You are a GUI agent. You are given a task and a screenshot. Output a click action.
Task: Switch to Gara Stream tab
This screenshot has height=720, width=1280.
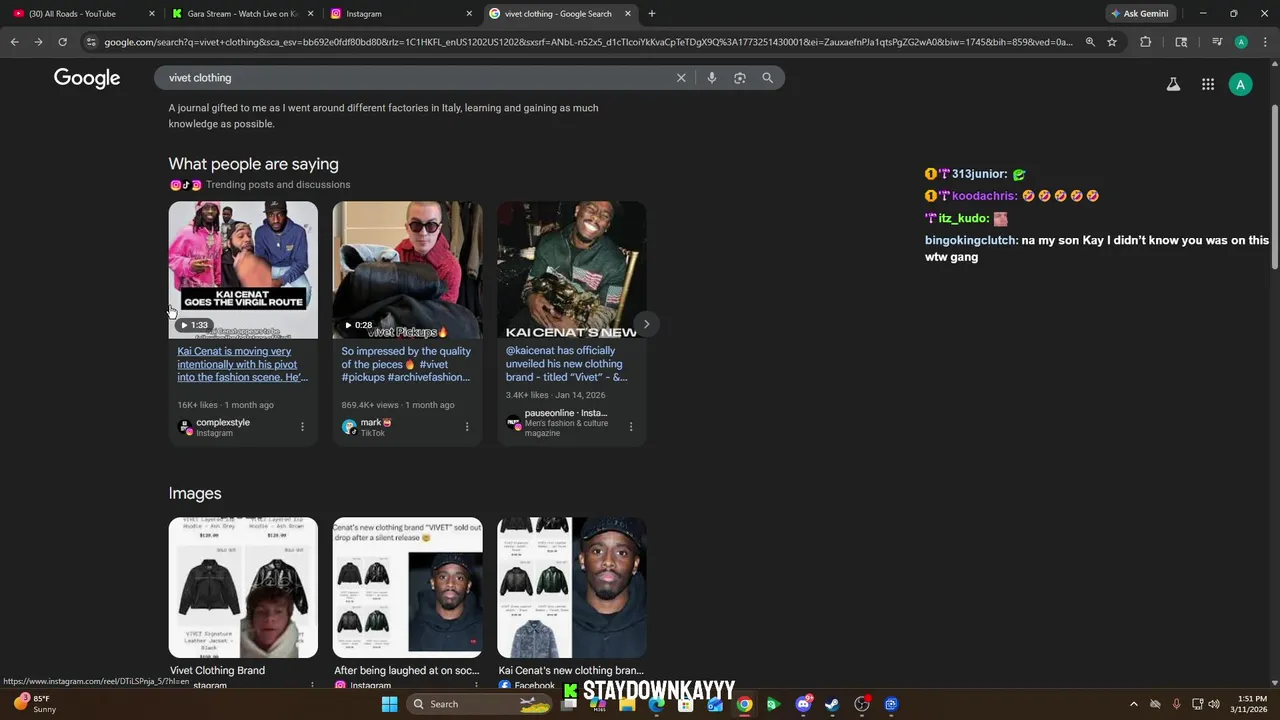[243, 14]
